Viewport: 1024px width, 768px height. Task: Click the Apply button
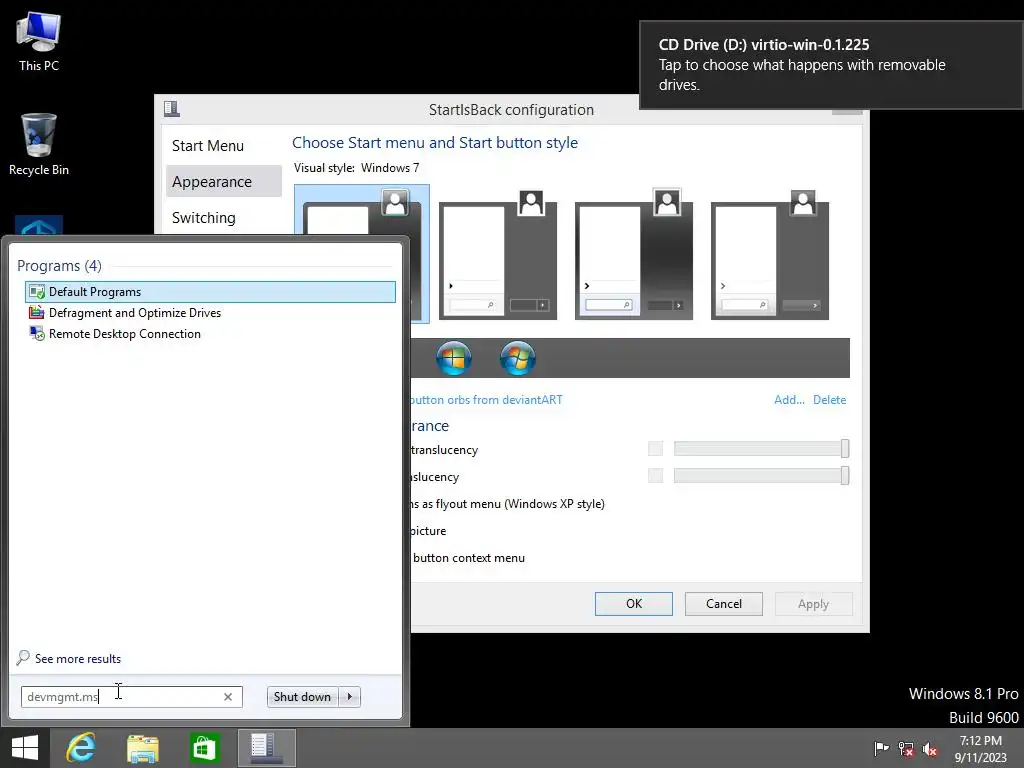point(813,603)
